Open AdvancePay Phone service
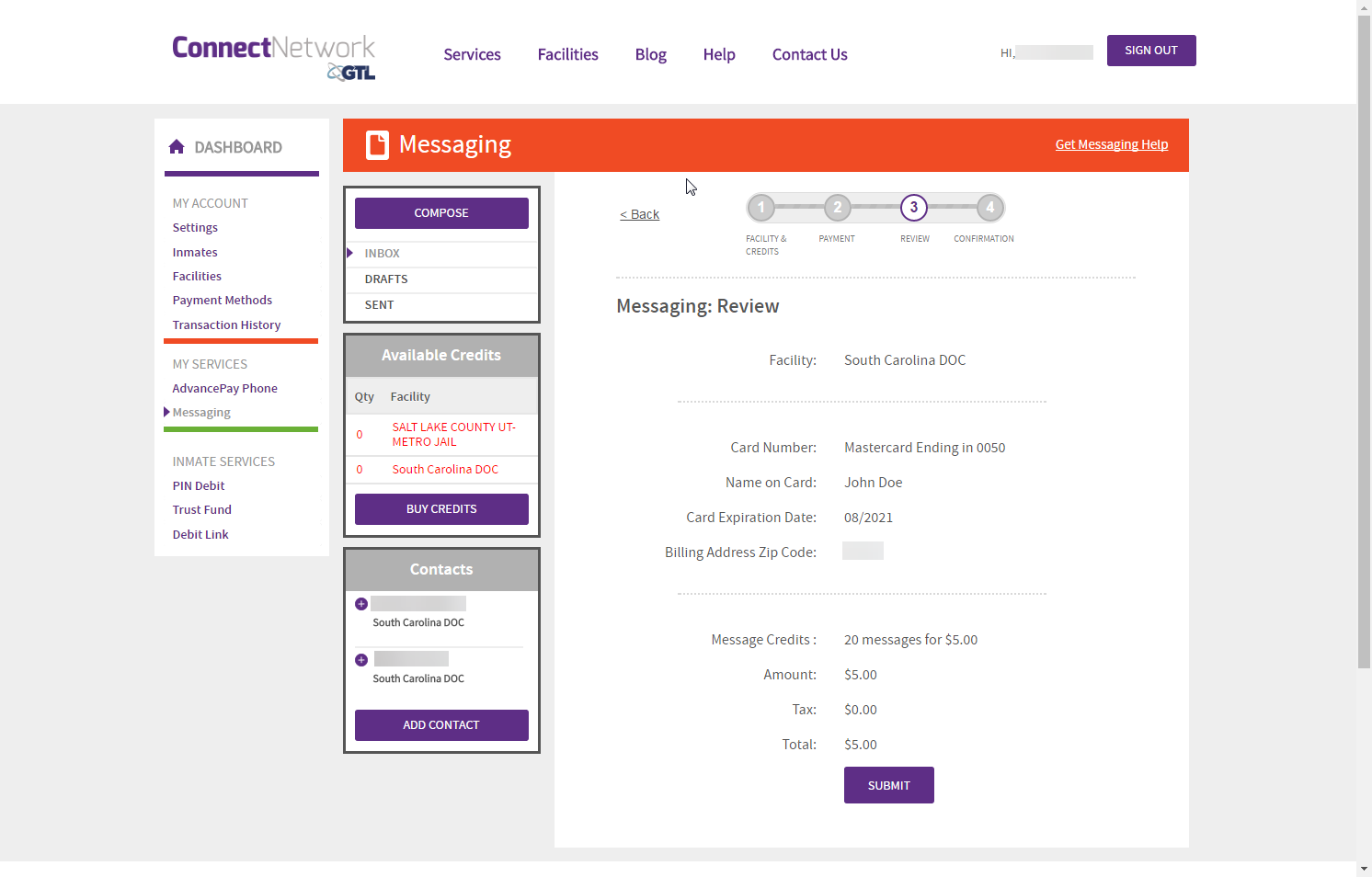This screenshot has width=1372, height=877. [x=224, y=389]
